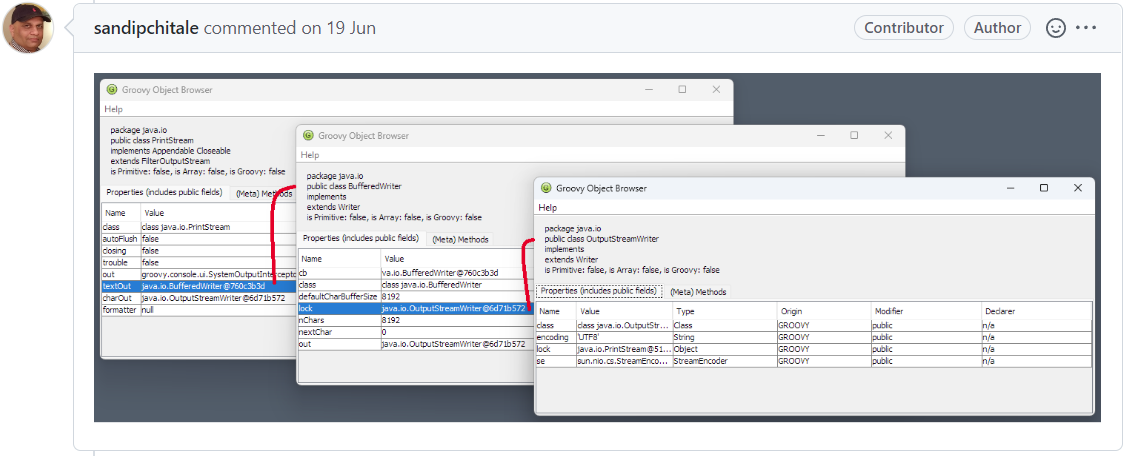This screenshot has height=456, width=1127.
Task: Open the sandipchitale username link
Action: 146,28
